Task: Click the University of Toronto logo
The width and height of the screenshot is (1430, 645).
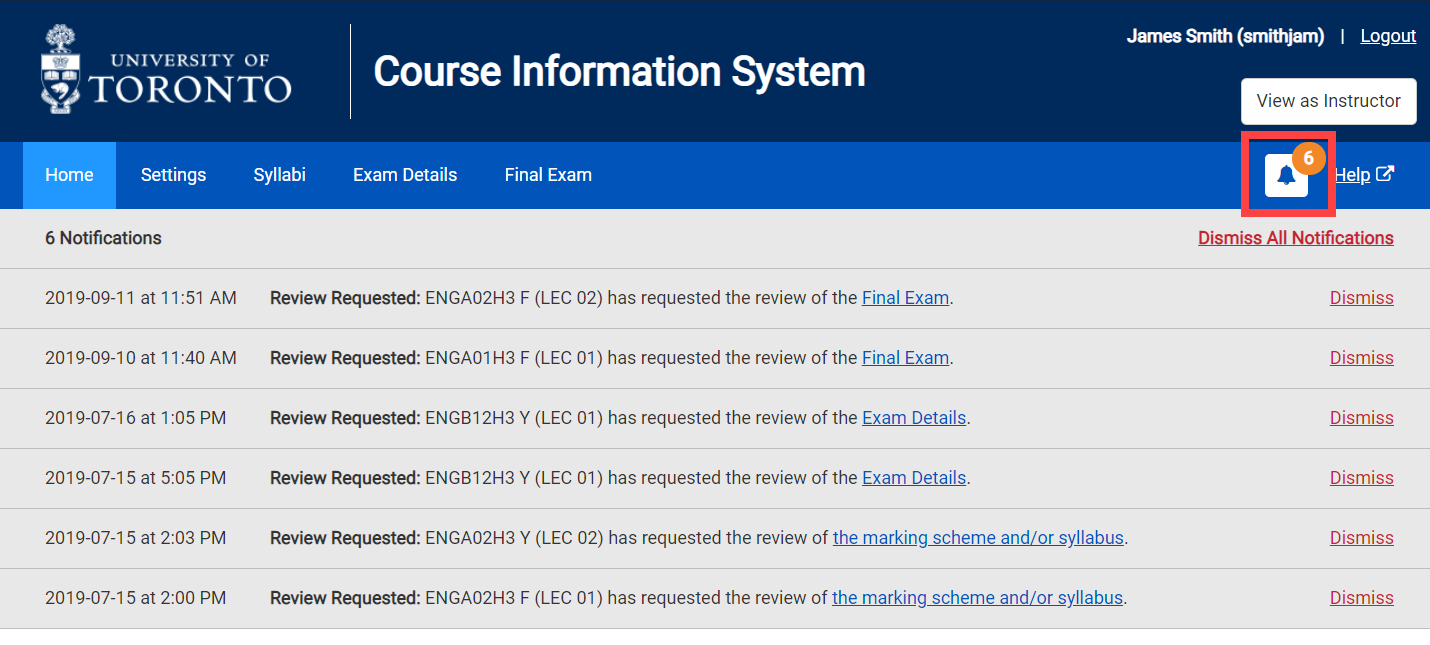Action: tap(167, 70)
